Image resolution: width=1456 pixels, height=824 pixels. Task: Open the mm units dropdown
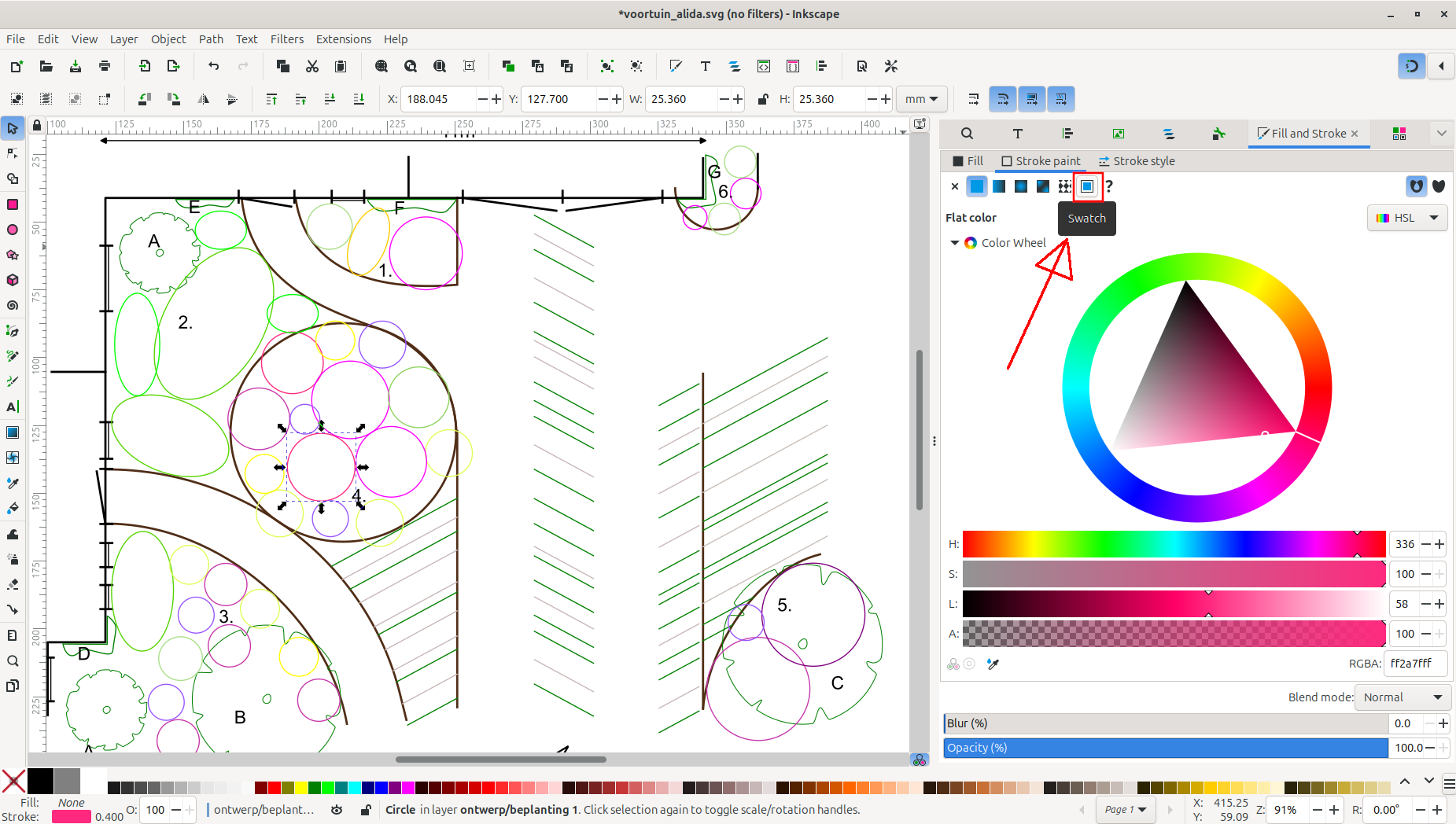[x=921, y=99]
